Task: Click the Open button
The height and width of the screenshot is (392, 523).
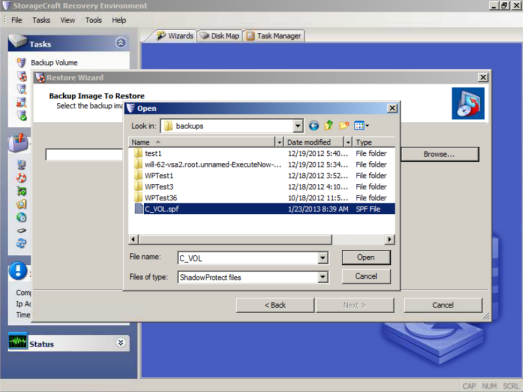Action: tap(366, 257)
